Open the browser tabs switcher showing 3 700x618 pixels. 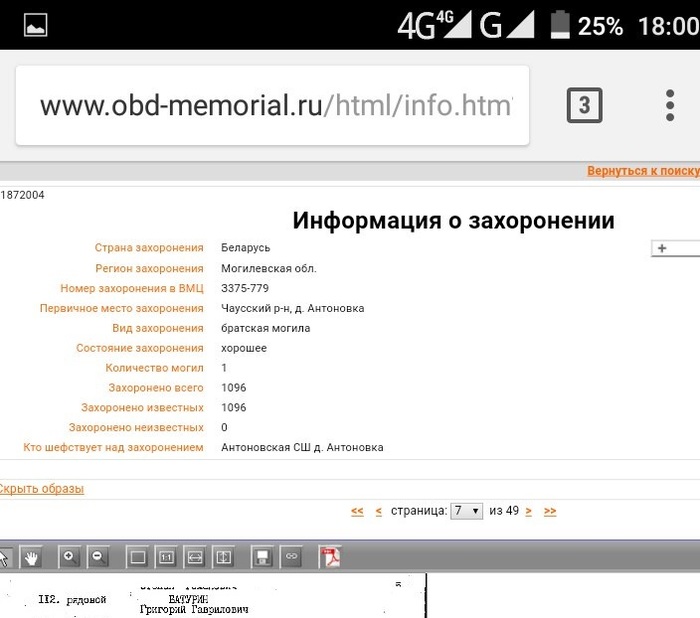point(584,105)
